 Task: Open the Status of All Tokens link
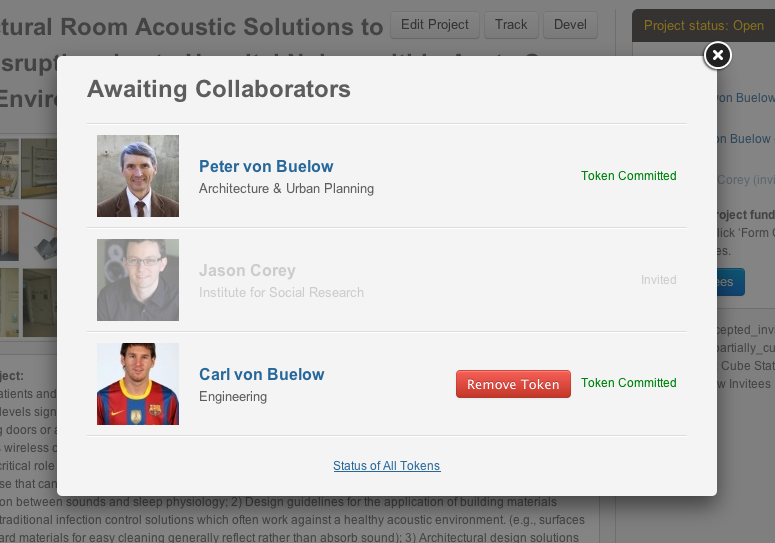386,466
